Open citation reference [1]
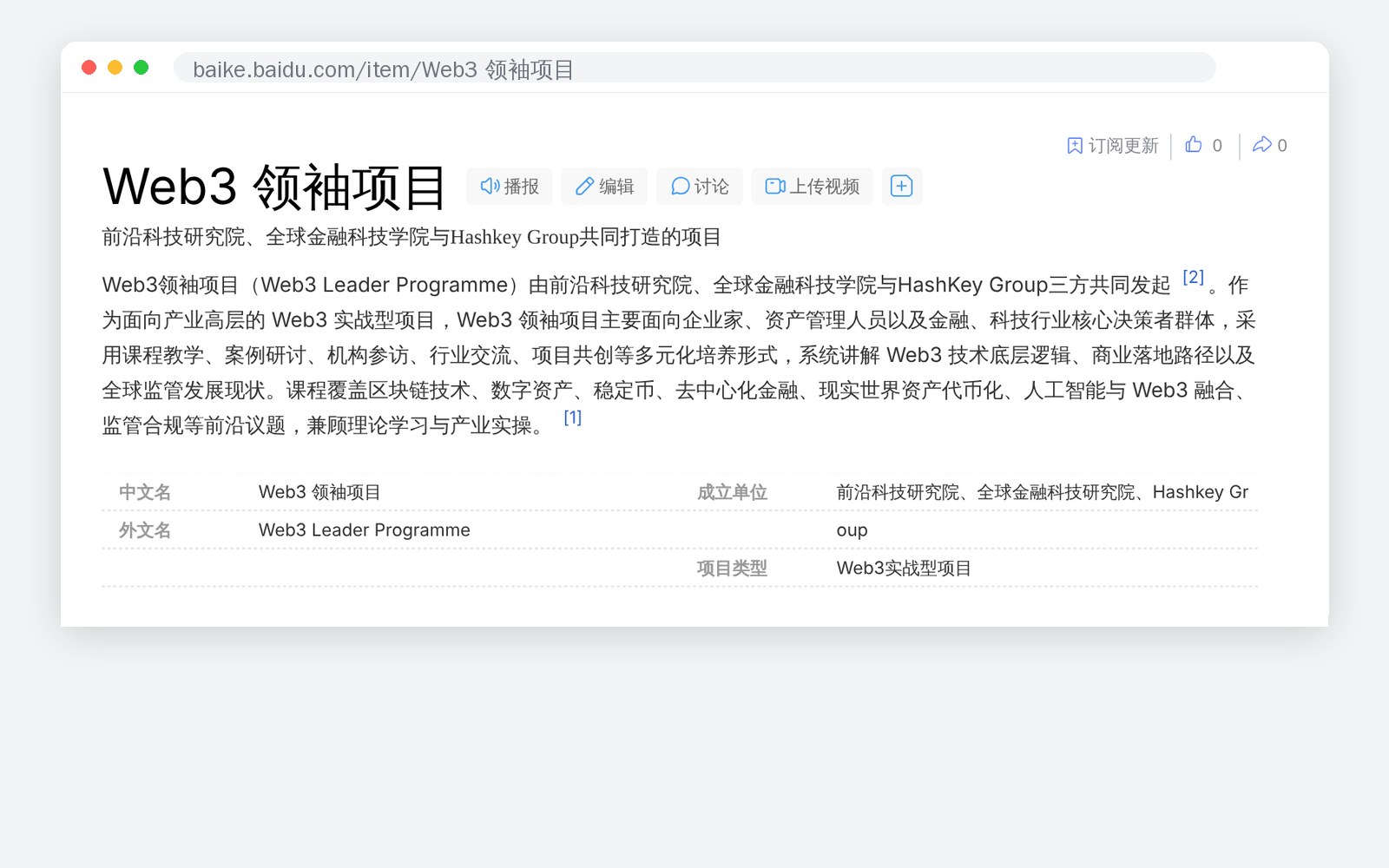This screenshot has width=1389, height=868. pyautogui.click(x=573, y=418)
